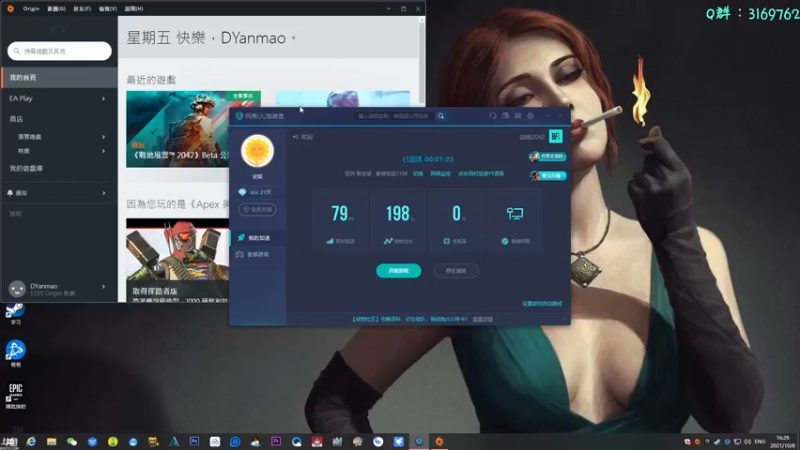The width and height of the screenshot is (800, 450).
Task: Open Apex Legends 取得探路者版 card
Action: point(177,260)
